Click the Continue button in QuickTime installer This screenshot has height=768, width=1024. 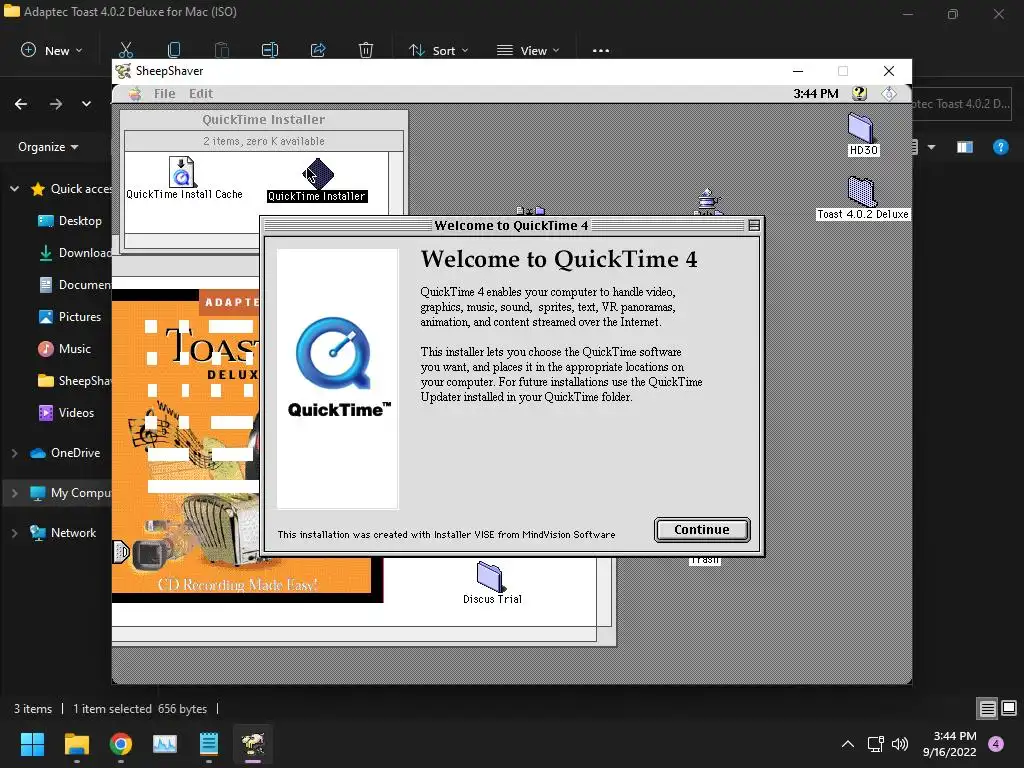click(701, 530)
